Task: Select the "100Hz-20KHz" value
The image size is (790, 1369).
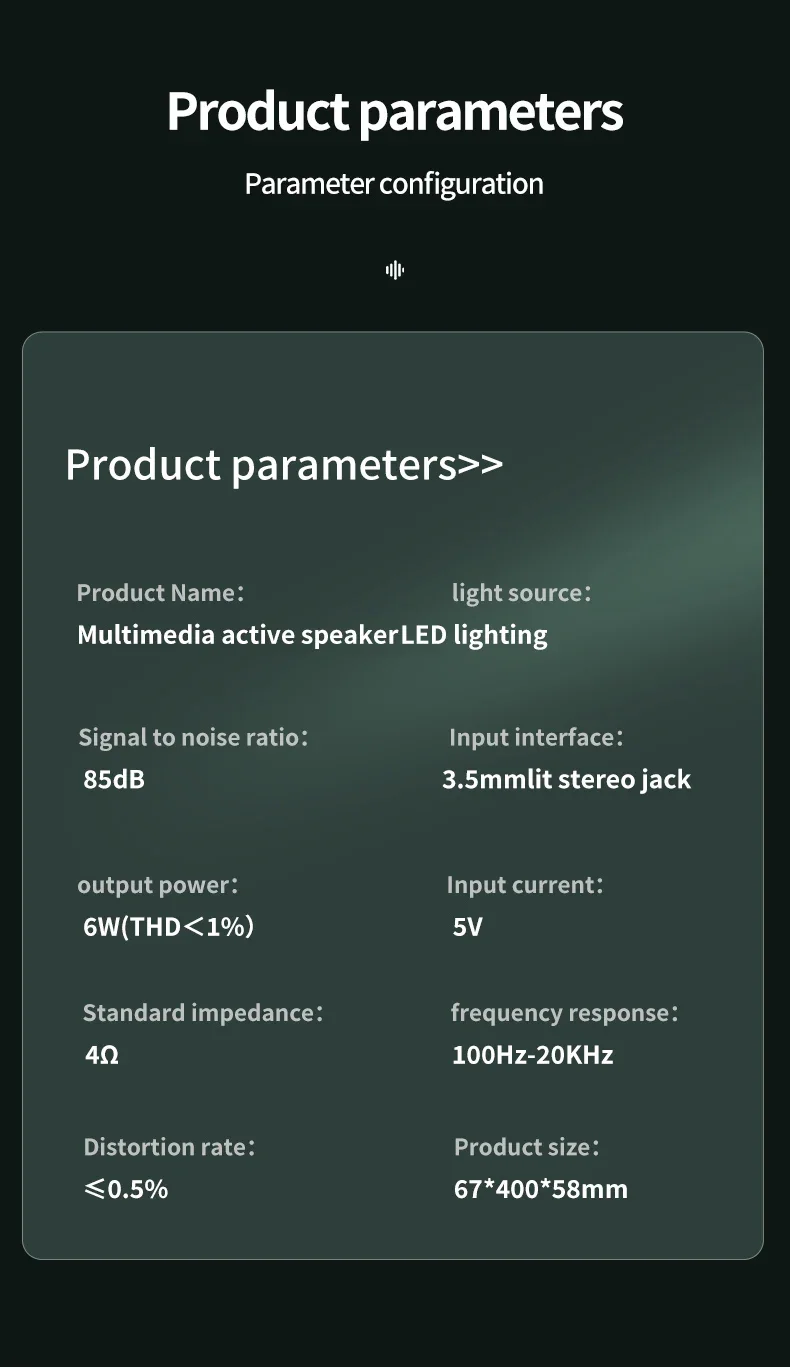Action: [532, 1055]
